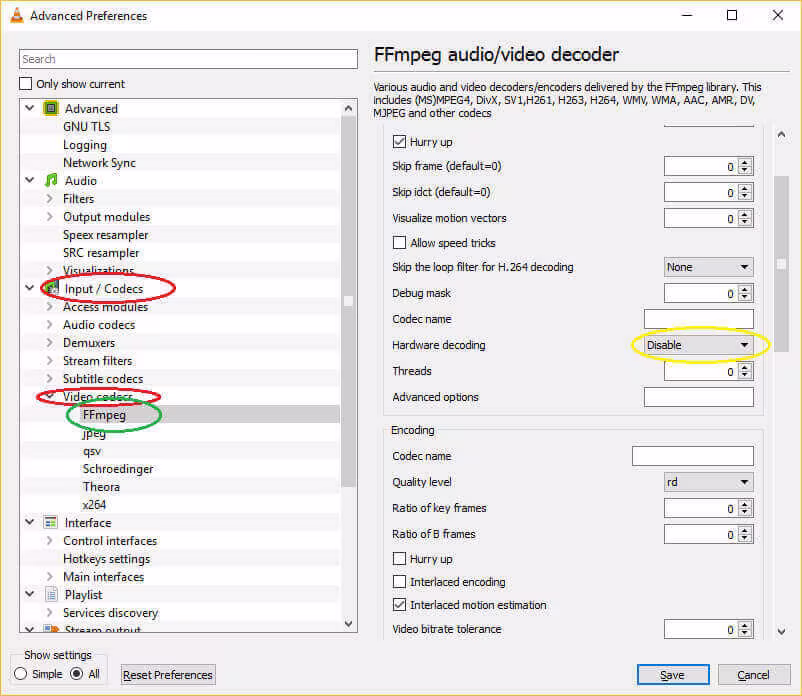The height and width of the screenshot is (696, 802).
Task: Select Schroedinger codec entry
Action: click(118, 469)
